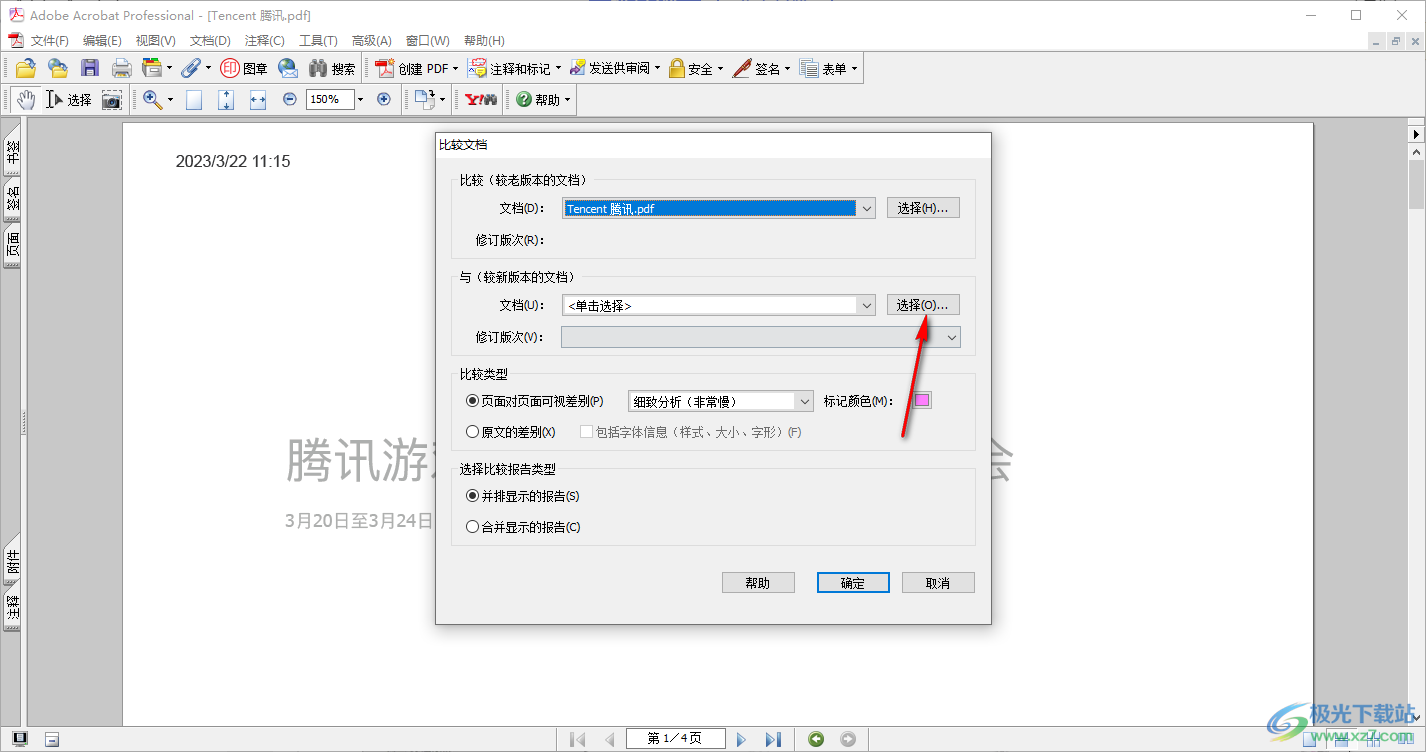Click the rotate pages icon

point(425,99)
